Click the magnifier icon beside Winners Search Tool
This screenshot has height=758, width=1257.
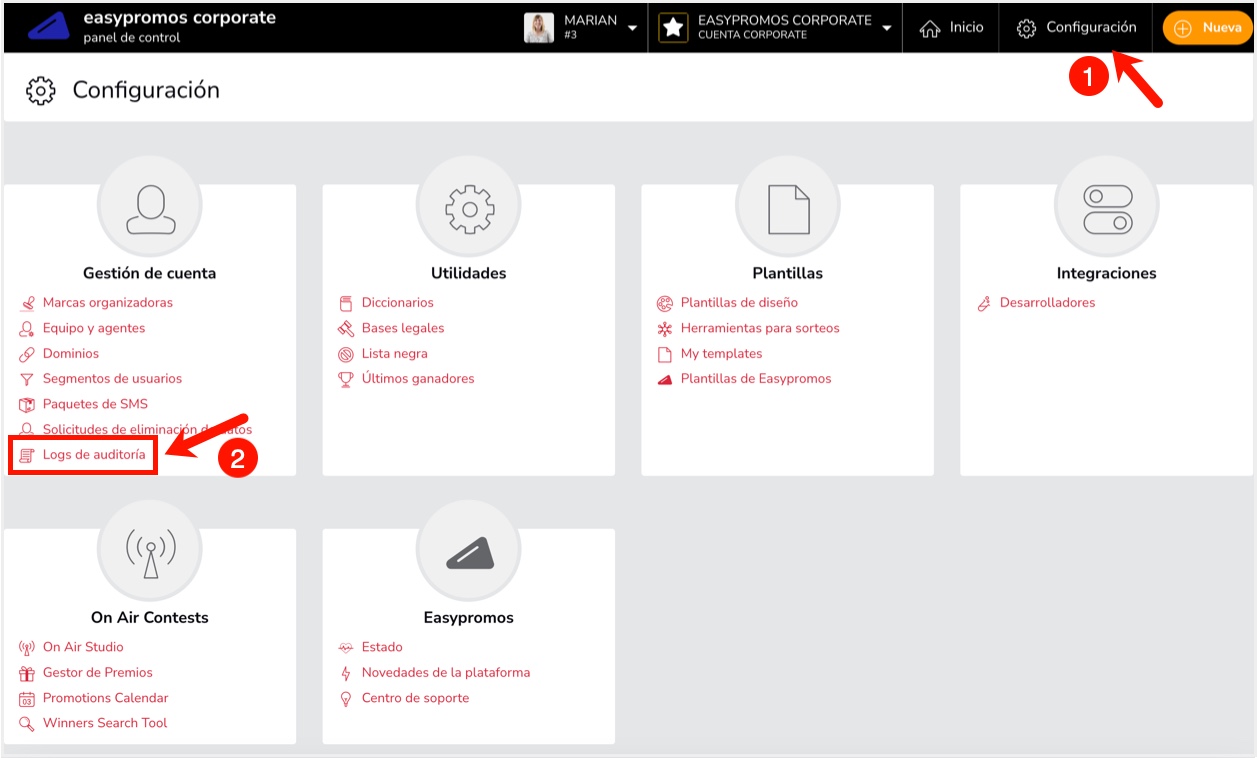tap(27, 723)
